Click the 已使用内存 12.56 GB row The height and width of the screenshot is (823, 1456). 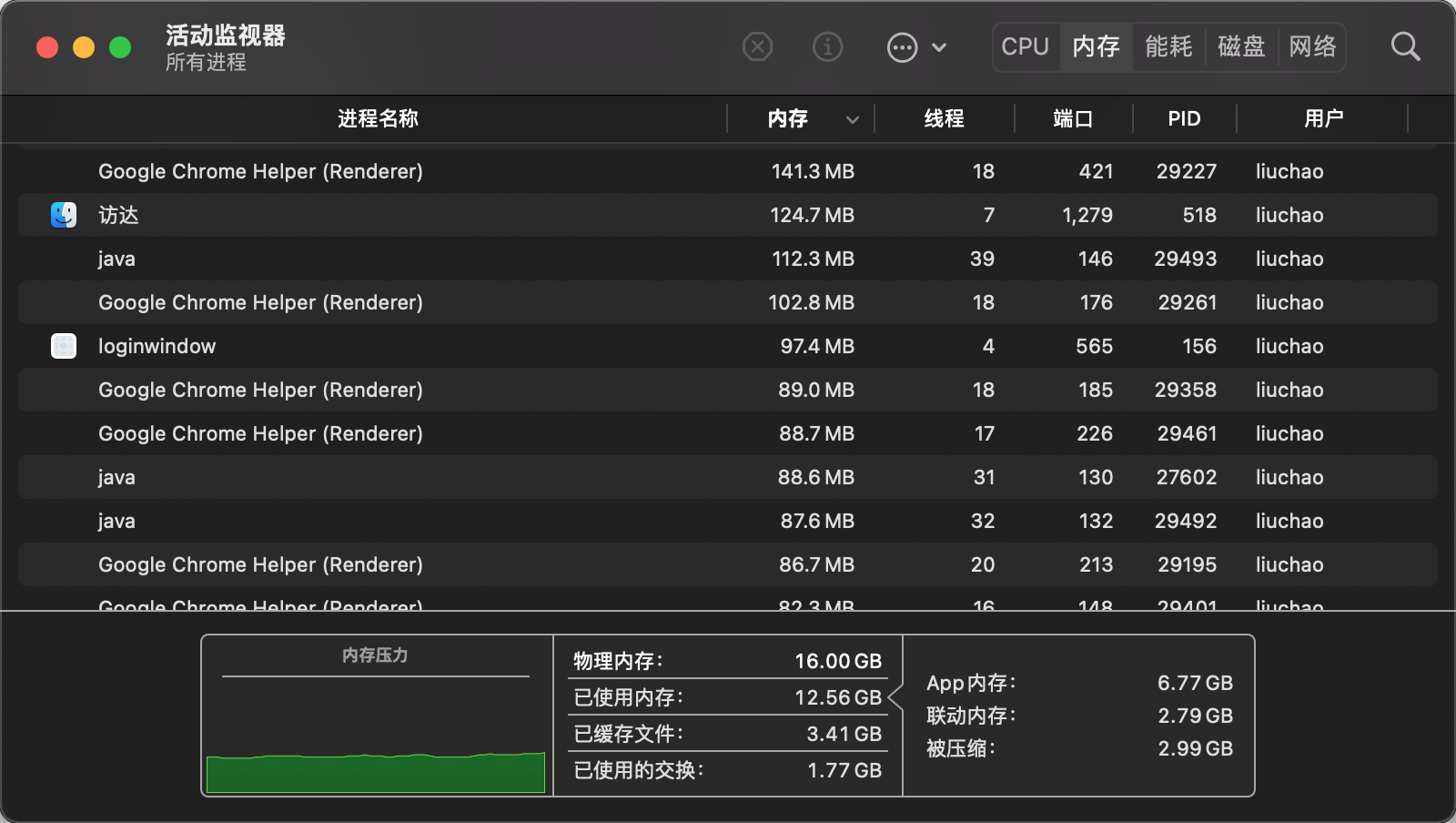click(728, 697)
